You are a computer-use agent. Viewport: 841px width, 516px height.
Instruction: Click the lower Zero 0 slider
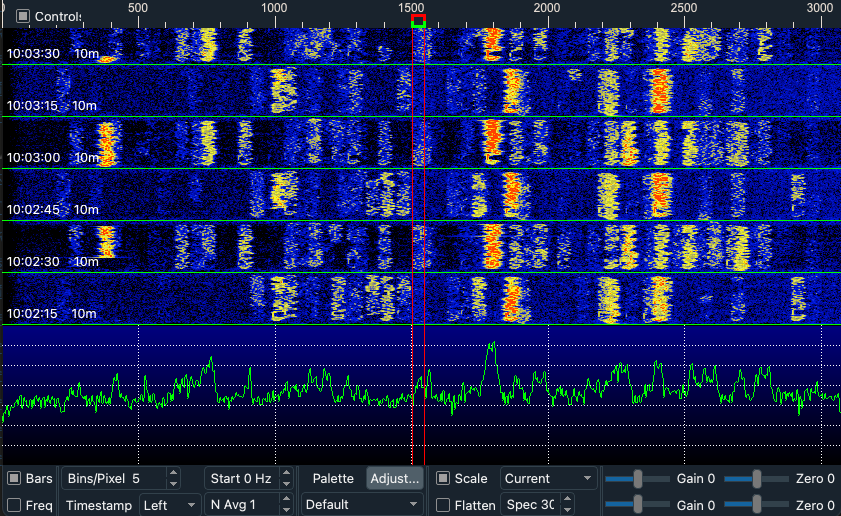(x=756, y=504)
